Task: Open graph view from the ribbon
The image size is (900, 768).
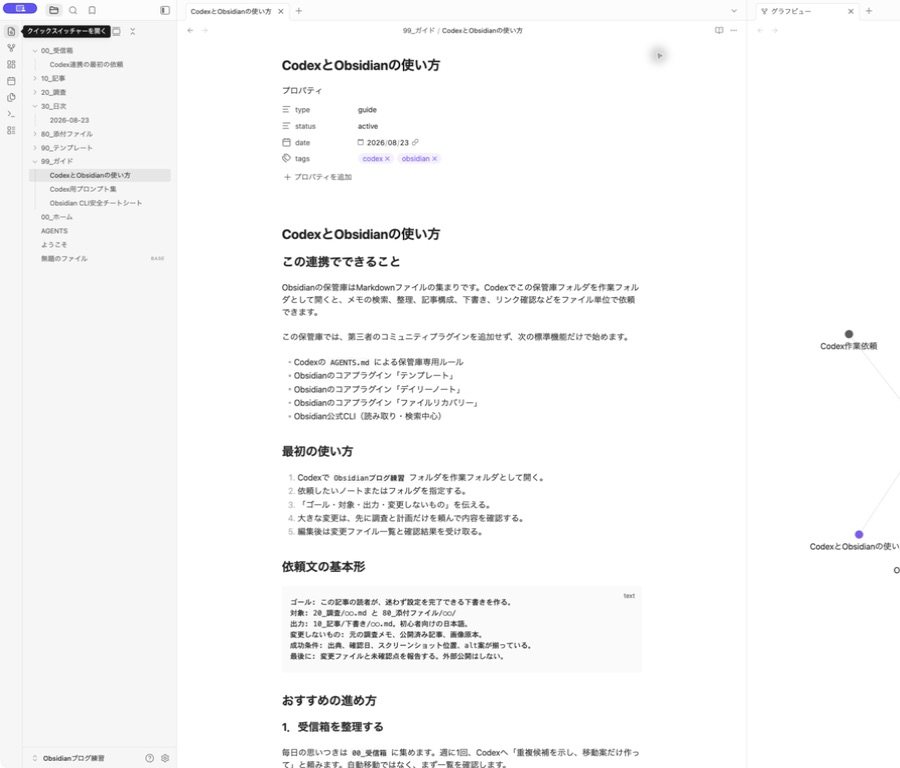Action: coord(11,48)
